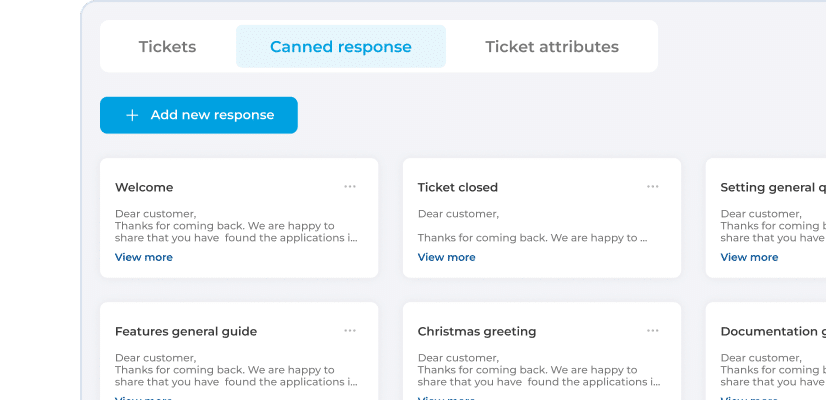Open the Ticket attributes tab
This screenshot has width=826, height=400.
click(551, 47)
